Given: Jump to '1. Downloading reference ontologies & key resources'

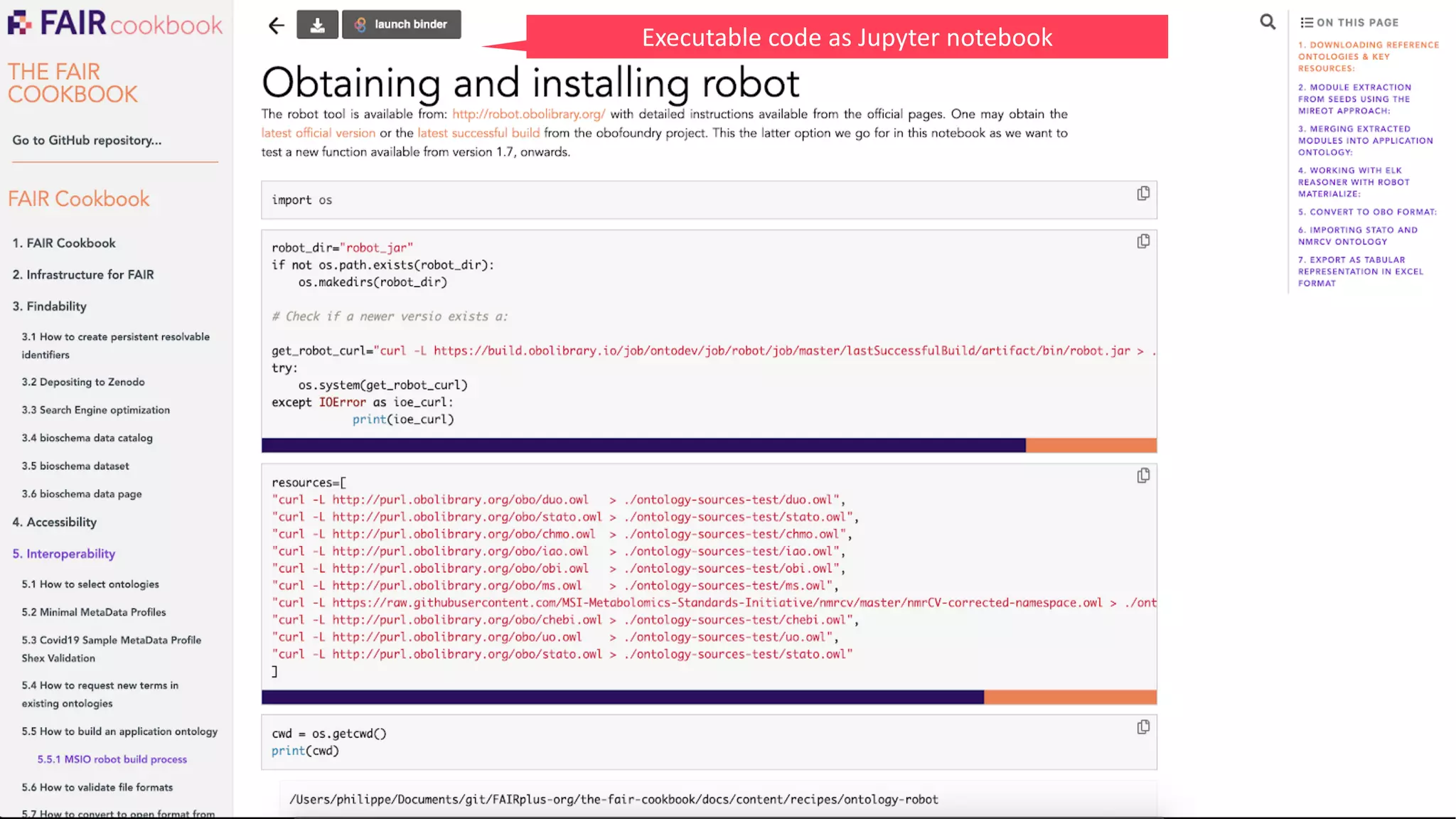Looking at the screenshot, I should click(1369, 56).
